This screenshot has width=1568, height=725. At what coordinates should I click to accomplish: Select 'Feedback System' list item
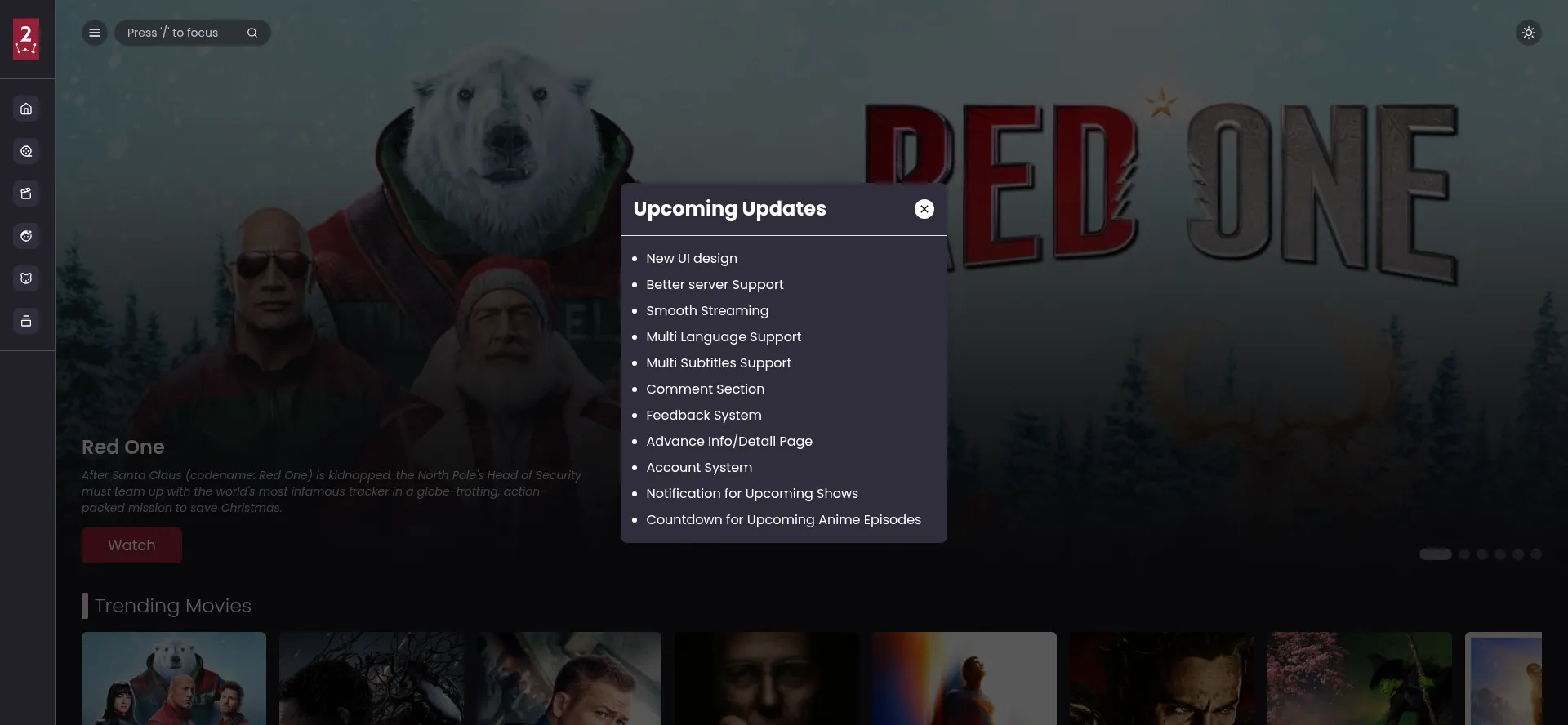click(x=704, y=416)
